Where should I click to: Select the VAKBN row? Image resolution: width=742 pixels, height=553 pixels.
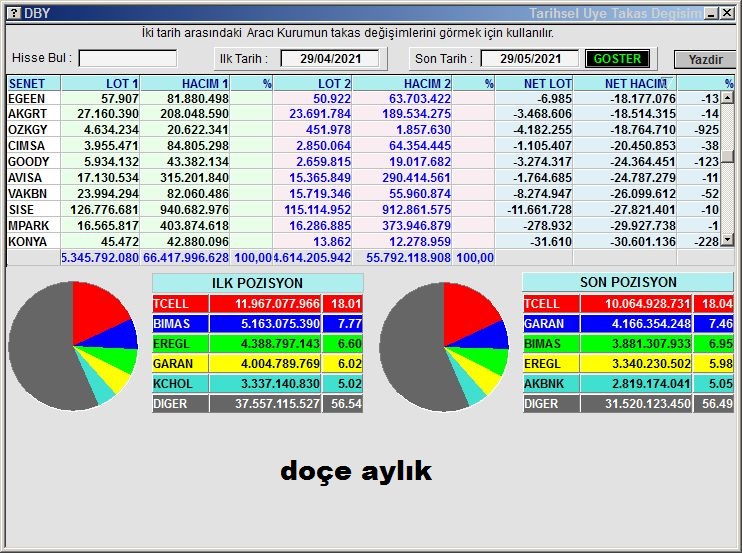click(x=363, y=194)
